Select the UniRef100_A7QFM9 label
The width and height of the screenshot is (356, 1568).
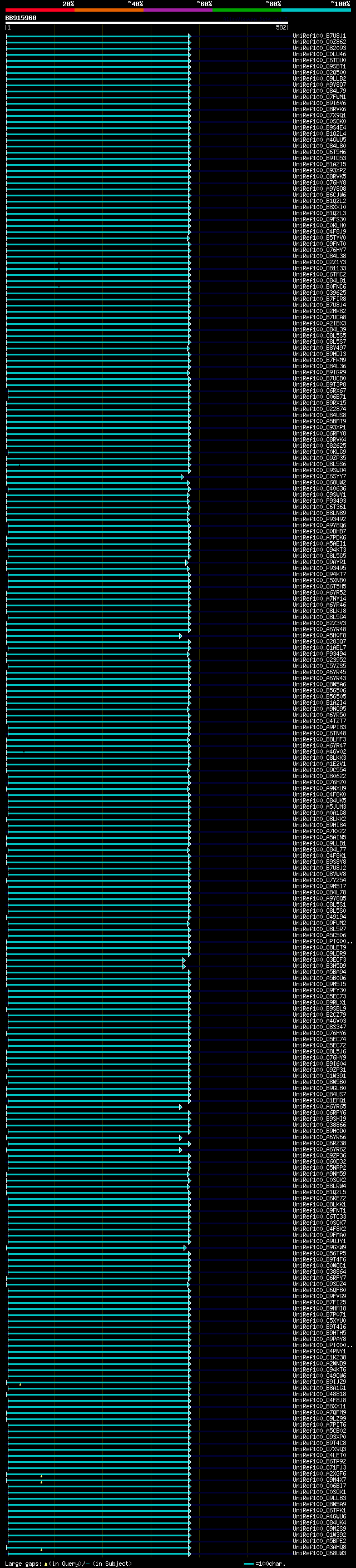click(319, 1412)
